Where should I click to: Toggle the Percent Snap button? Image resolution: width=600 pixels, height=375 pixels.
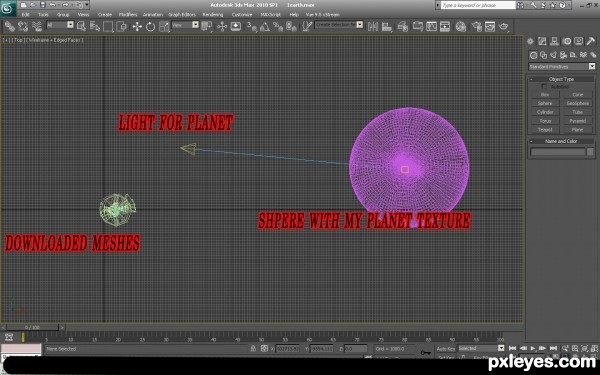click(x=278, y=26)
